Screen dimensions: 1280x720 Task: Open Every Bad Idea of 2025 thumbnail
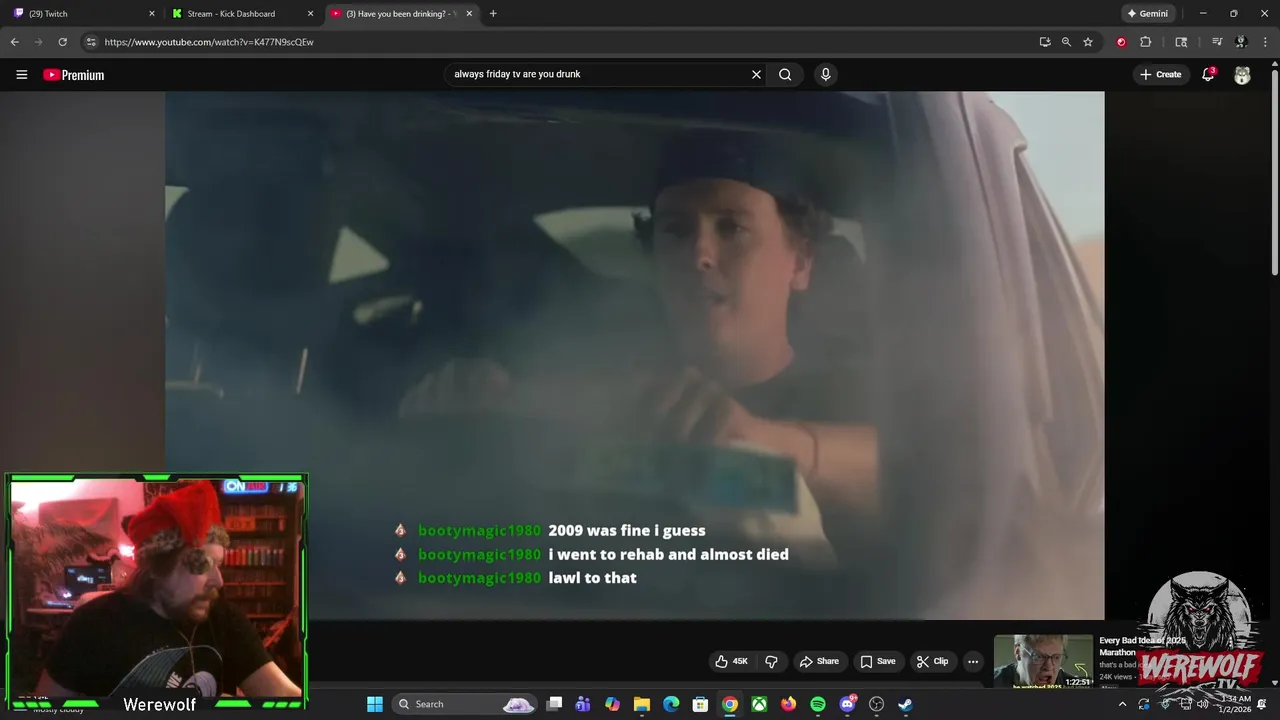point(1043,661)
